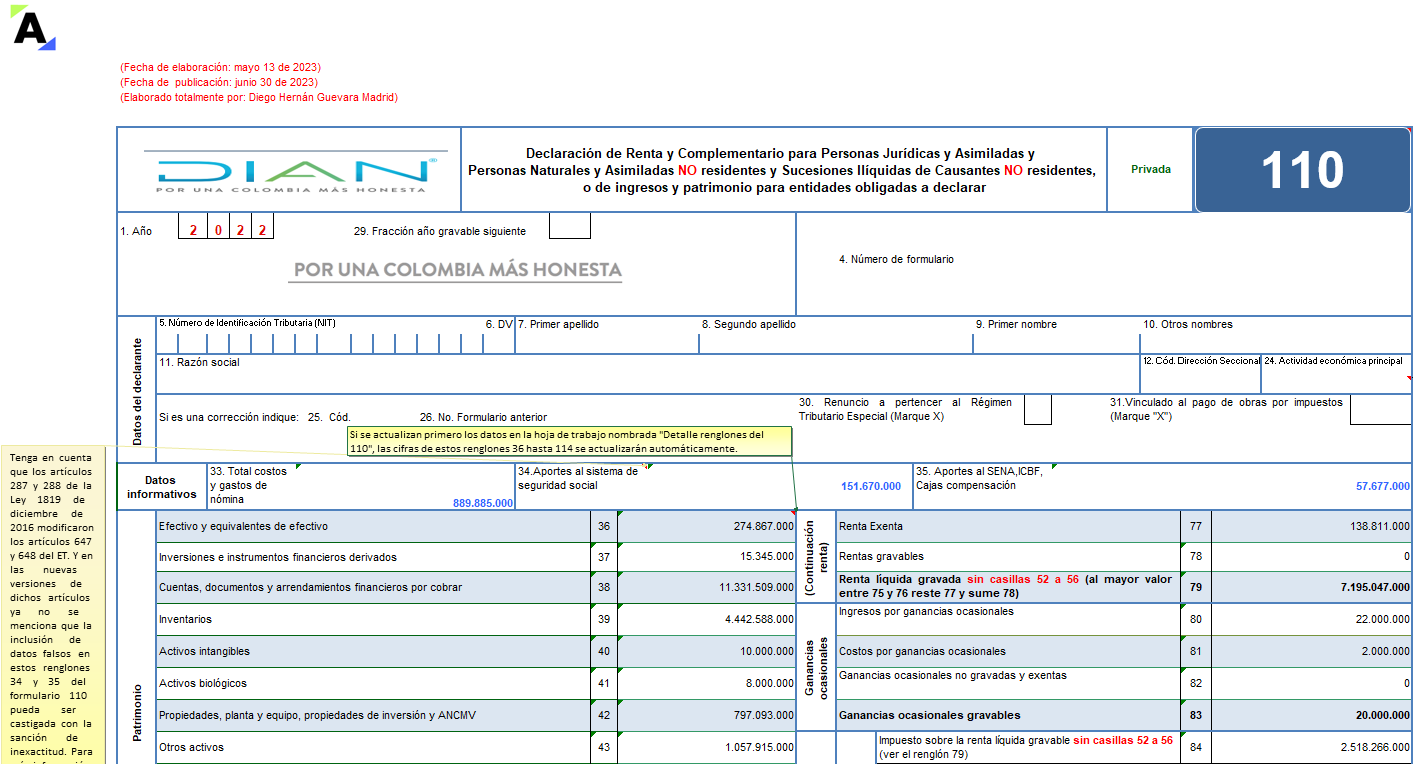1413x764 pixels.
Task: Select Activos biológicos value 8.000.000
Action: tap(705, 684)
